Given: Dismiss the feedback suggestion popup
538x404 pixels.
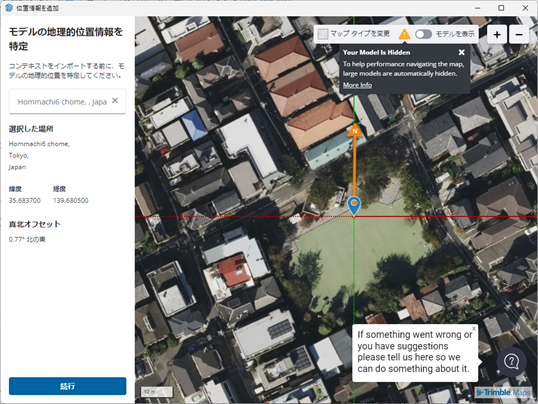Looking at the screenshot, I should (474, 328).
